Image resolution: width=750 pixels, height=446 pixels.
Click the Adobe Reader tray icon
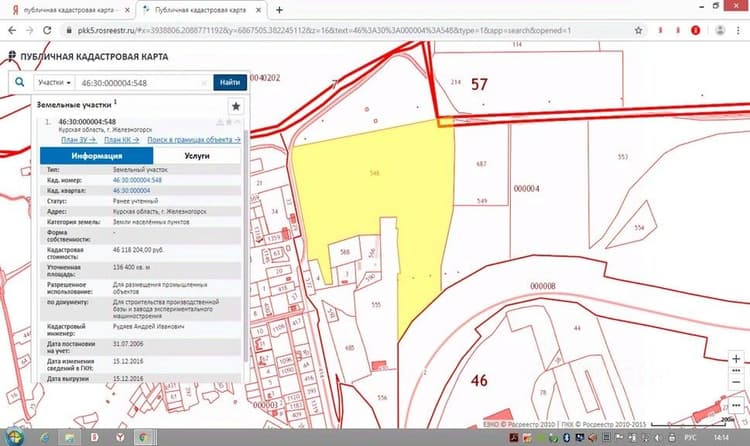tap(514, 437)
